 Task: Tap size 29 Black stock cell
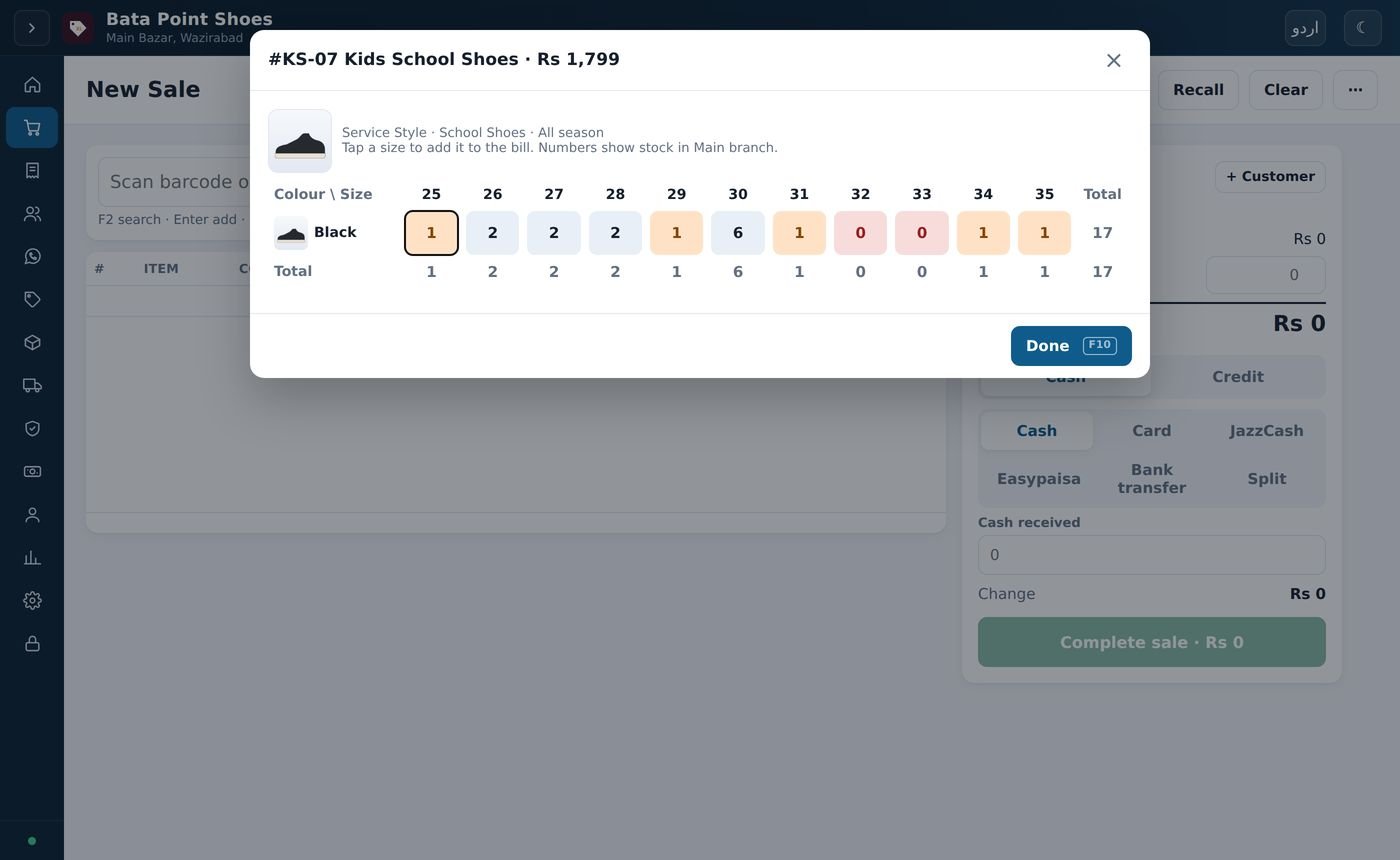676,233
